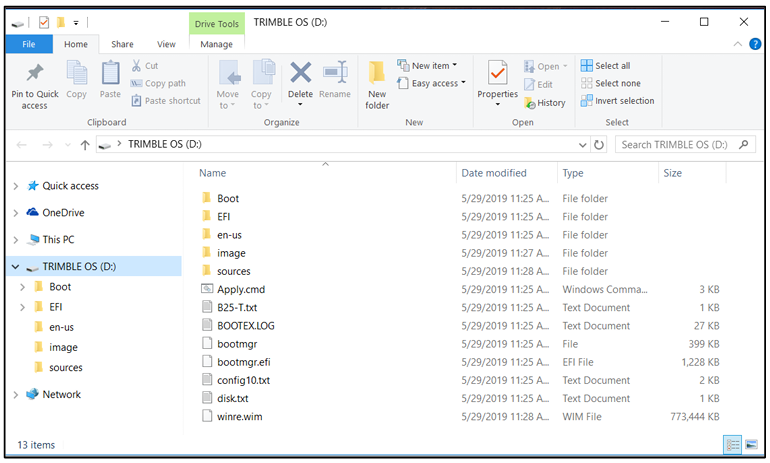Sort by Date modified column header
The width and height of the screenshot is (770, 463).
494,173
